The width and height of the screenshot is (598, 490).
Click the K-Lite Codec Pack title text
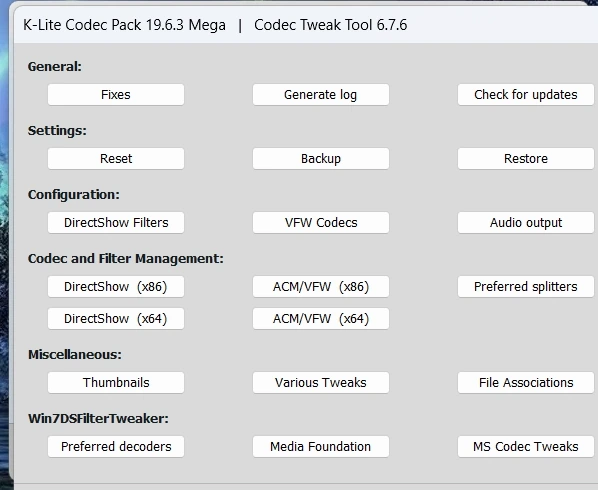pyautogui.click(x=124, y=25)
